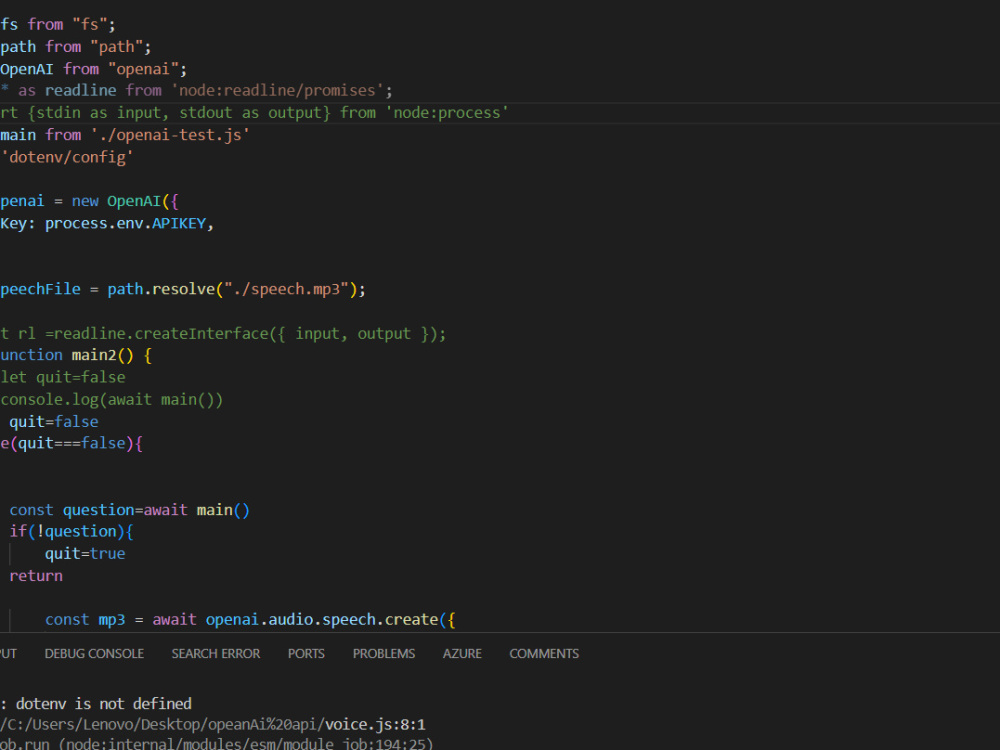The height and width of the screenshot is (750, 1000).
Task: Open the AZURE panel tab
Action: tap(462, 654)
